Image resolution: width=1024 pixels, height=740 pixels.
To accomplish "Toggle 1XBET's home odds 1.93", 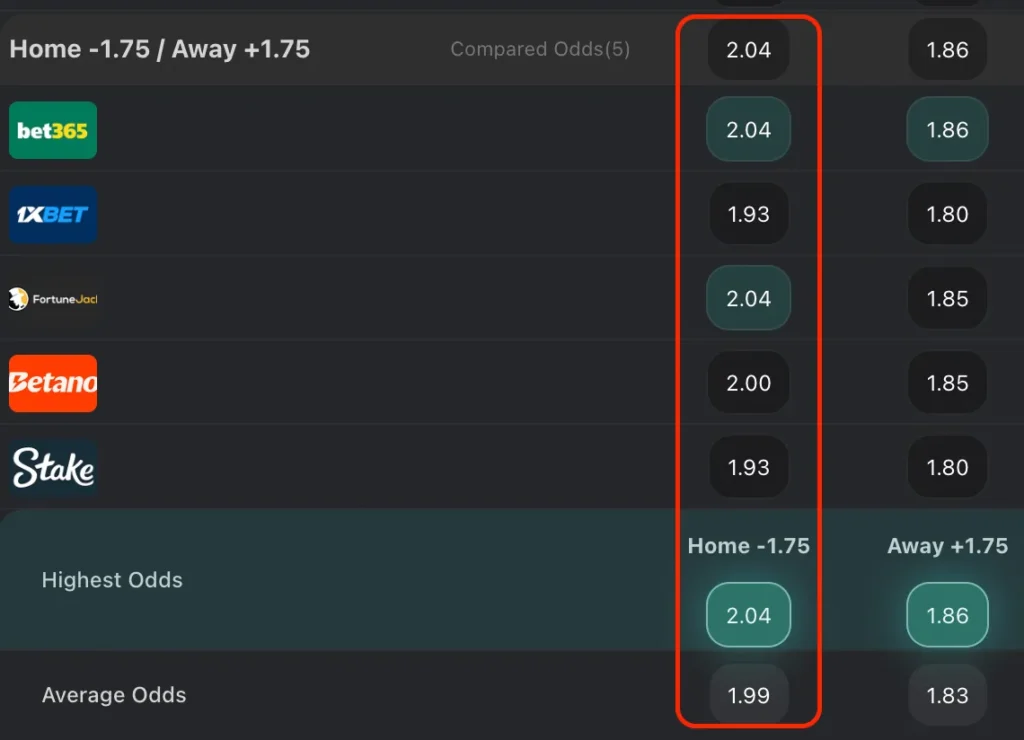I will point(748,214).
